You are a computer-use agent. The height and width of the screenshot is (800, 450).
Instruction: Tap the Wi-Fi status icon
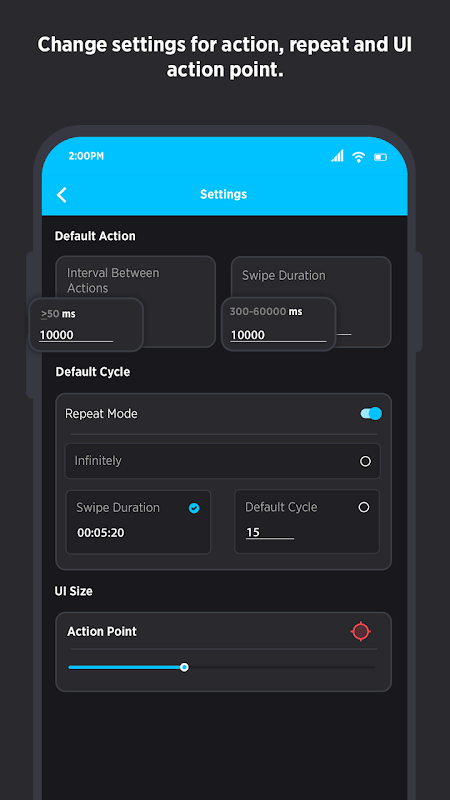point(359,157)
